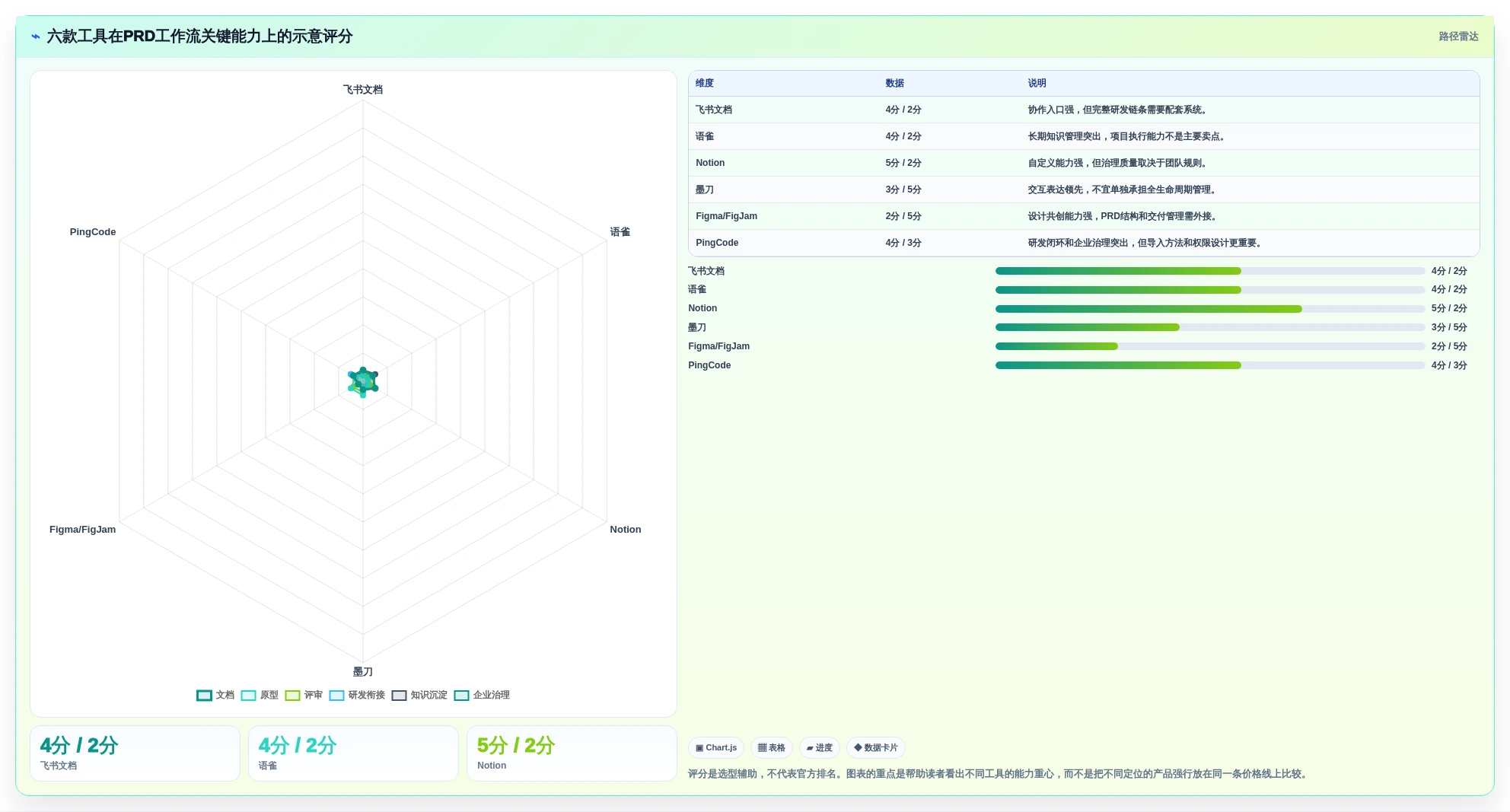Viewport: 1510px width, 812px height.
Task: Click the PingCode label in the progress list
Action: coord(709,365)
